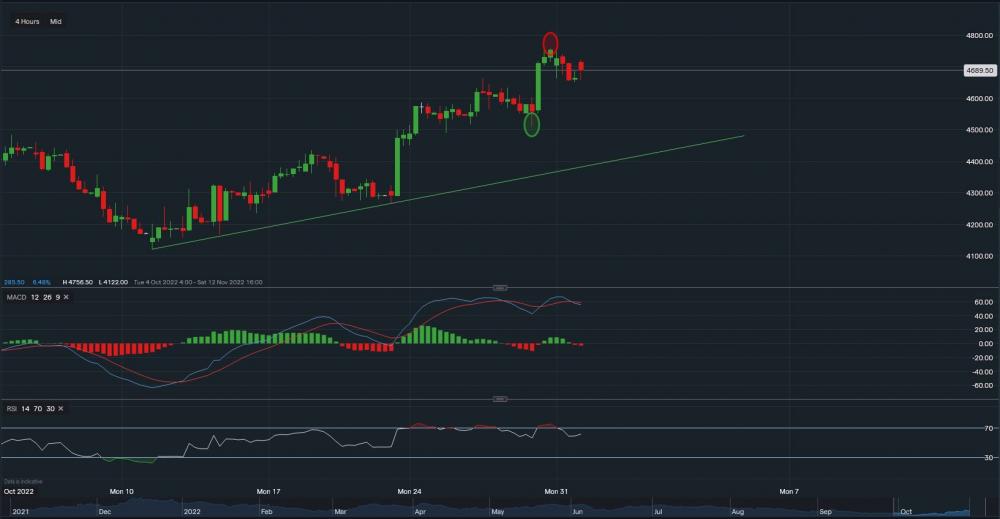1000x519 pixels.
Task: Click the MACD period value 26
Action: click(47, 297)
